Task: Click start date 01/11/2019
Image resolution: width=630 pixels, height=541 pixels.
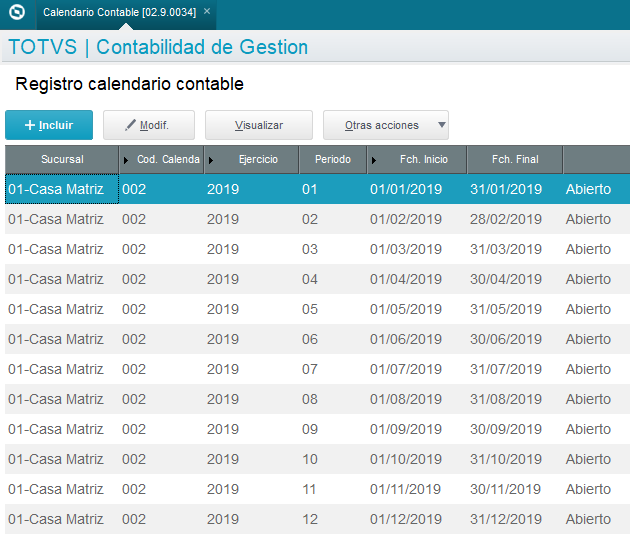Action: point(406,489)
